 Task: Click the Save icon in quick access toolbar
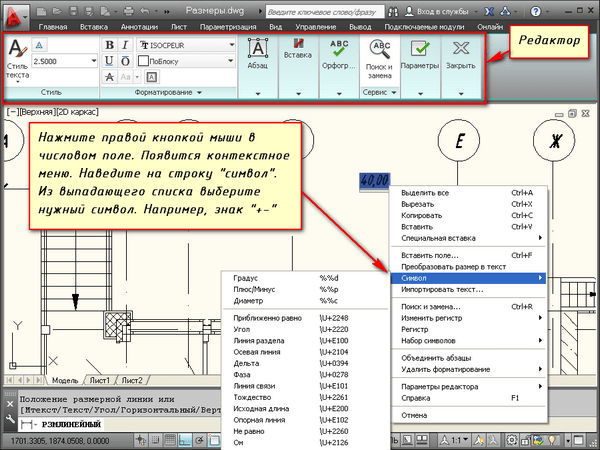pyautogui.click(x=73, y=11)
